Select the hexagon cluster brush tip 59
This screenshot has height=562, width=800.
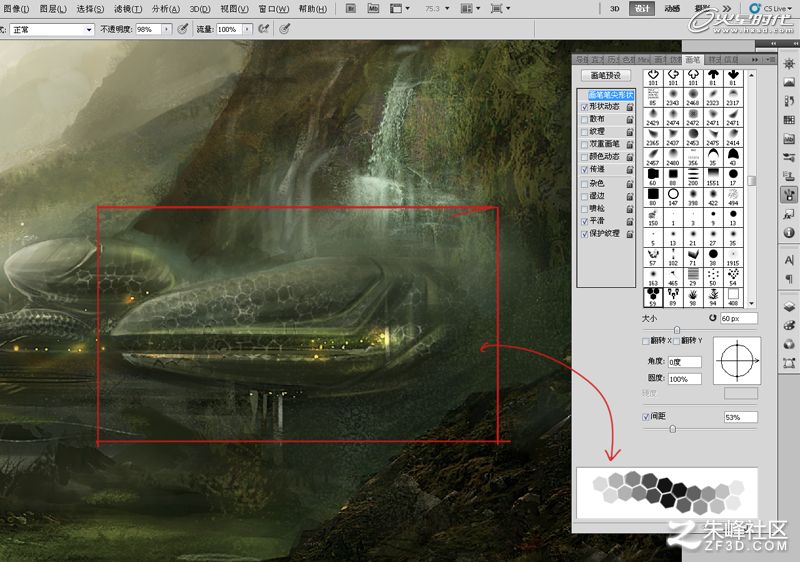coord(653,297)
